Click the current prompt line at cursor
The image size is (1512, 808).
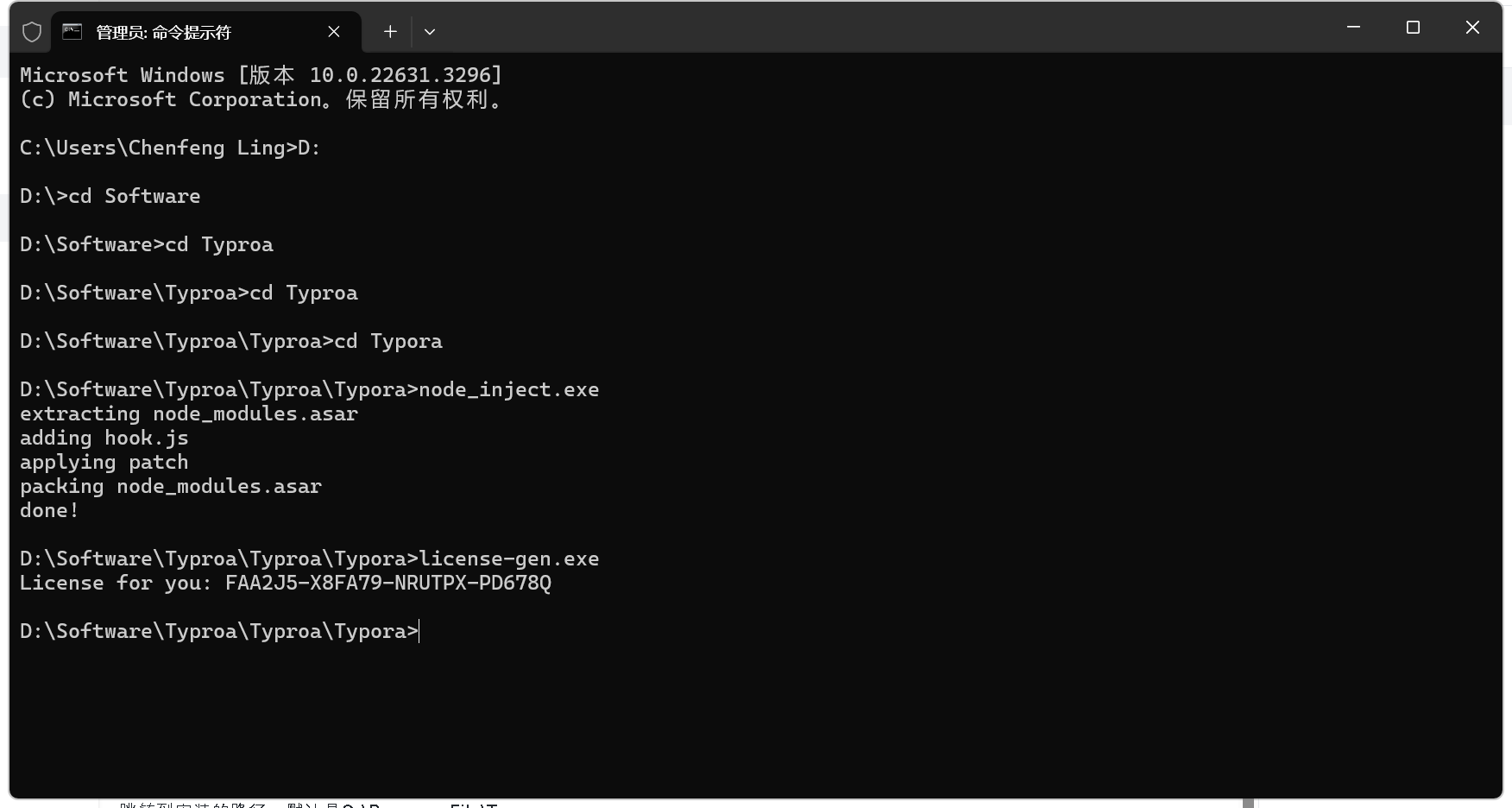pyautogui.click(x=219, y=631)
